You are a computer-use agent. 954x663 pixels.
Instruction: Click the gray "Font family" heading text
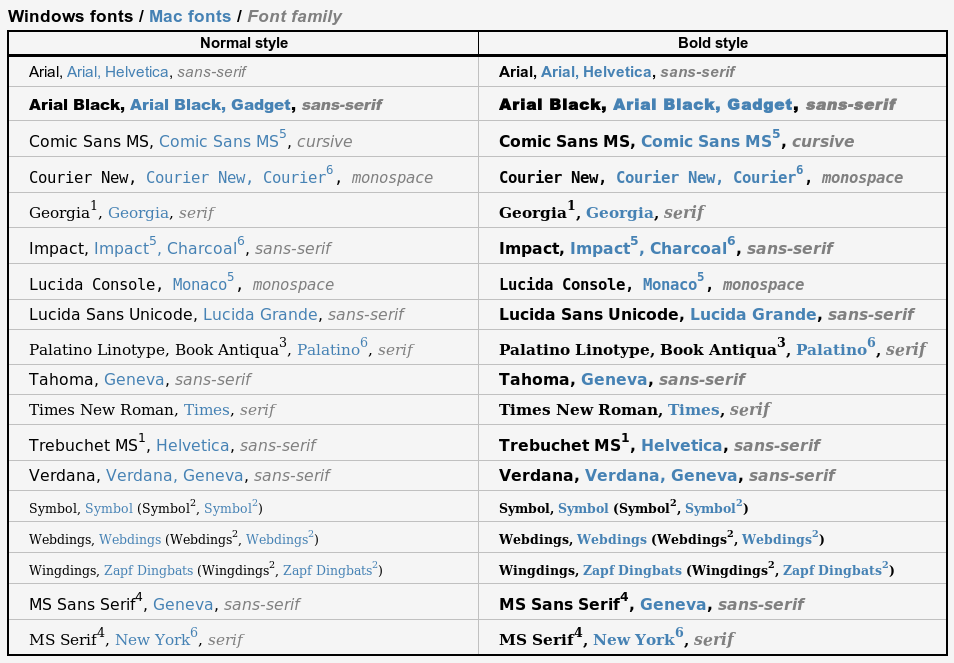pyautogui.click(x=294, y=17)
